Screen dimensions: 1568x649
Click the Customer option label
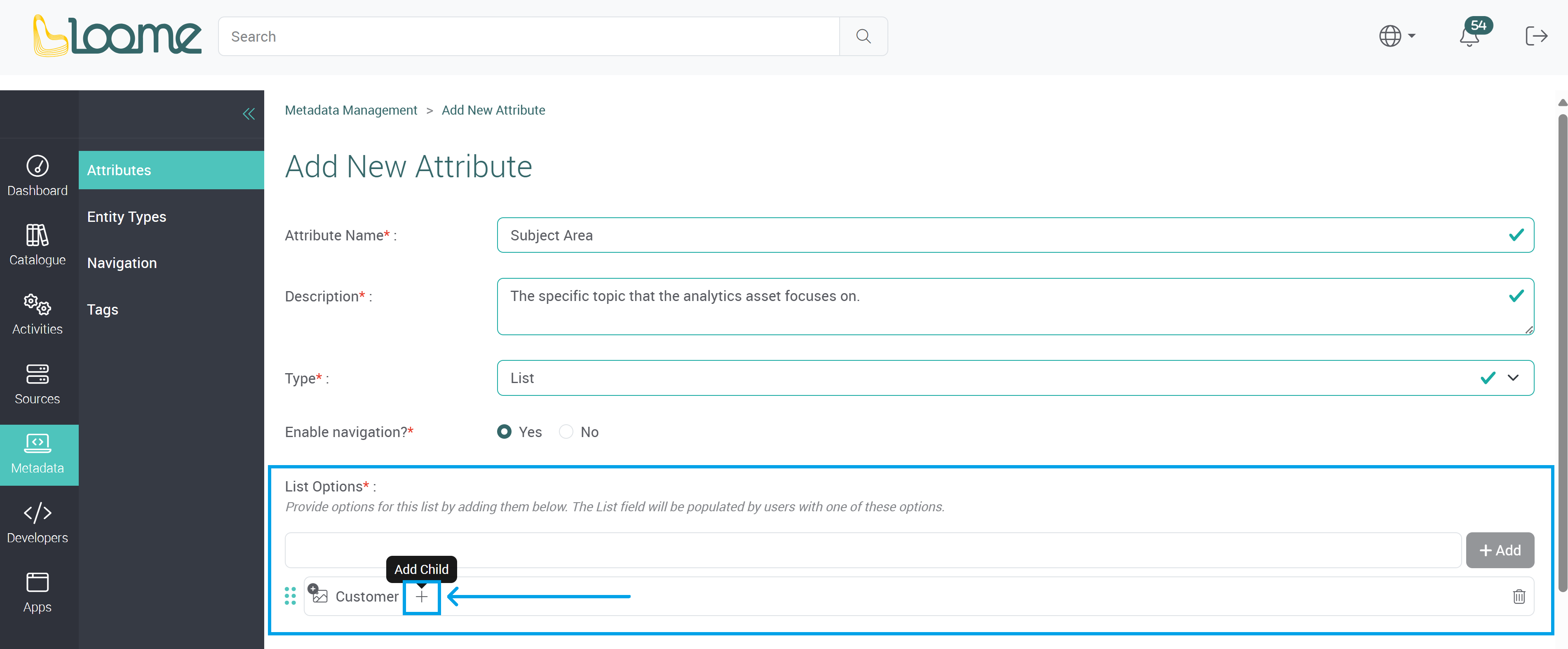point(367,597)
